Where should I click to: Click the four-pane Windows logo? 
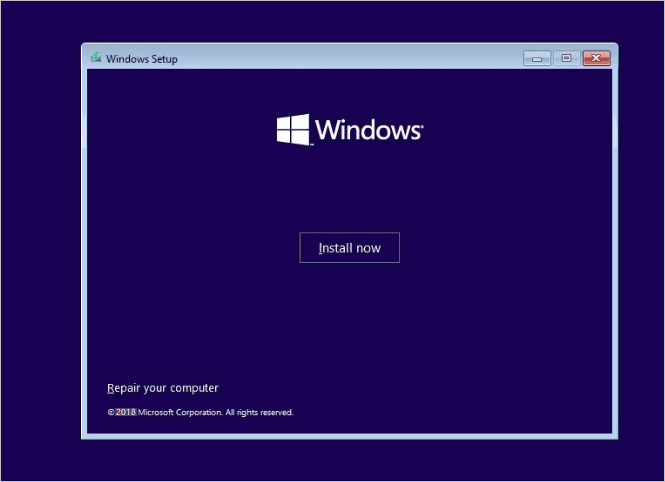tap(292, 129)
